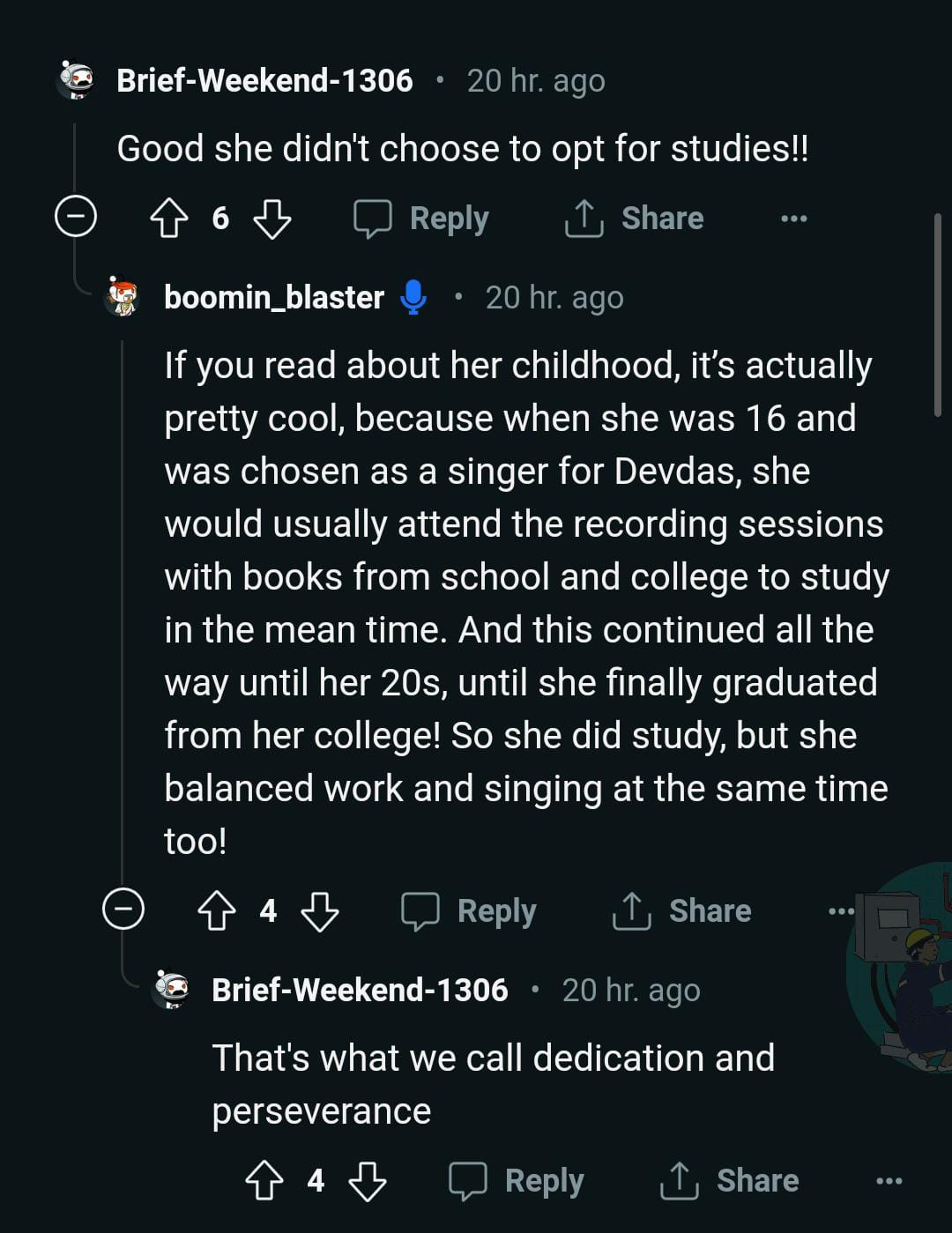Upvote boomin_blaster's comment about Devdas
The width and height of the screenshot is (952, 1233).
tap(217, 911)
